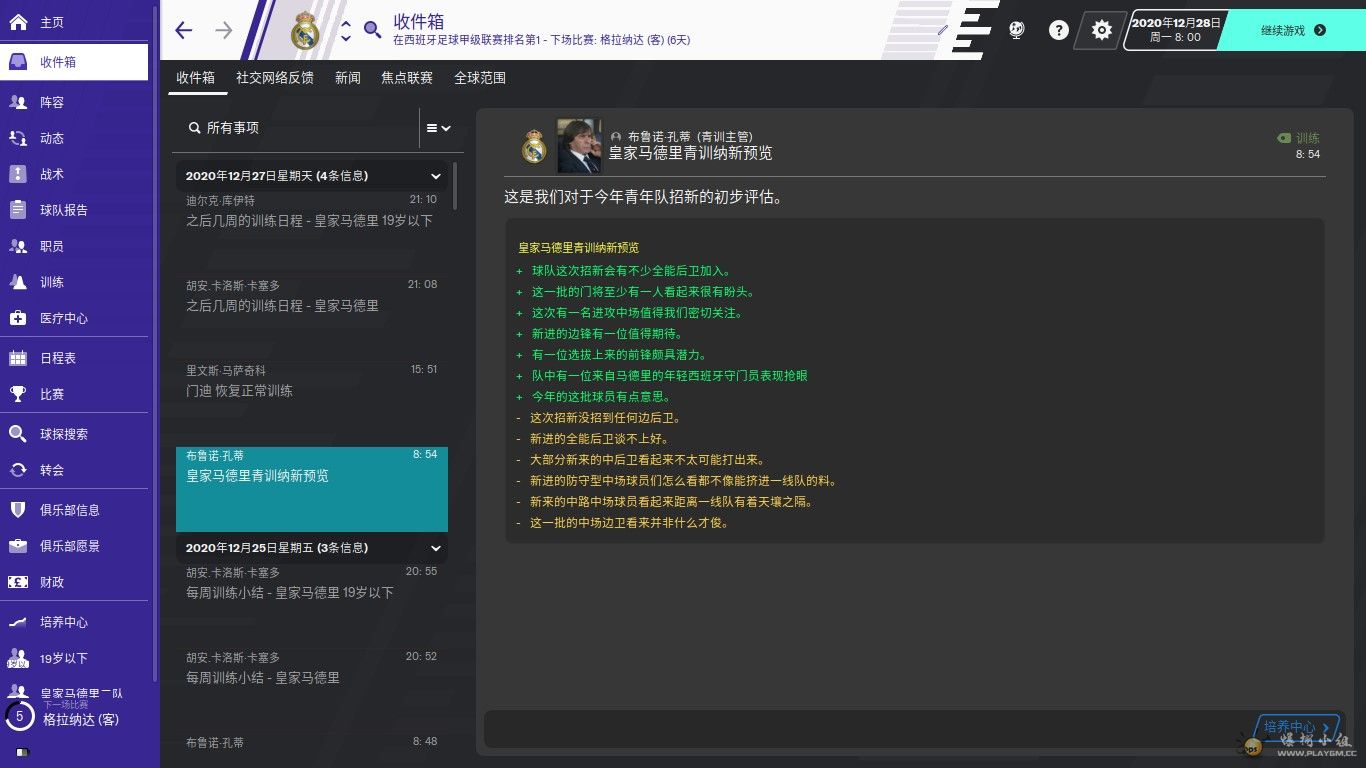Screen dimensions: 1366x768
Task: Click Bruno Conti's staff portrait
Action: point(579,146)
